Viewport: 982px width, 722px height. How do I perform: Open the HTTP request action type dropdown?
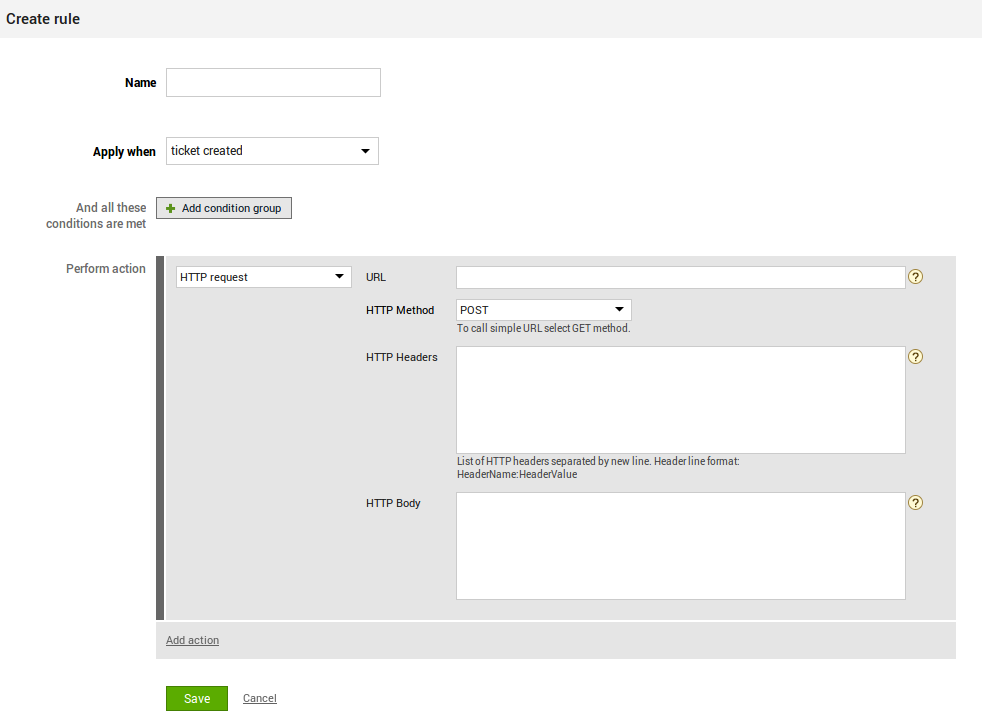[264, 277]
